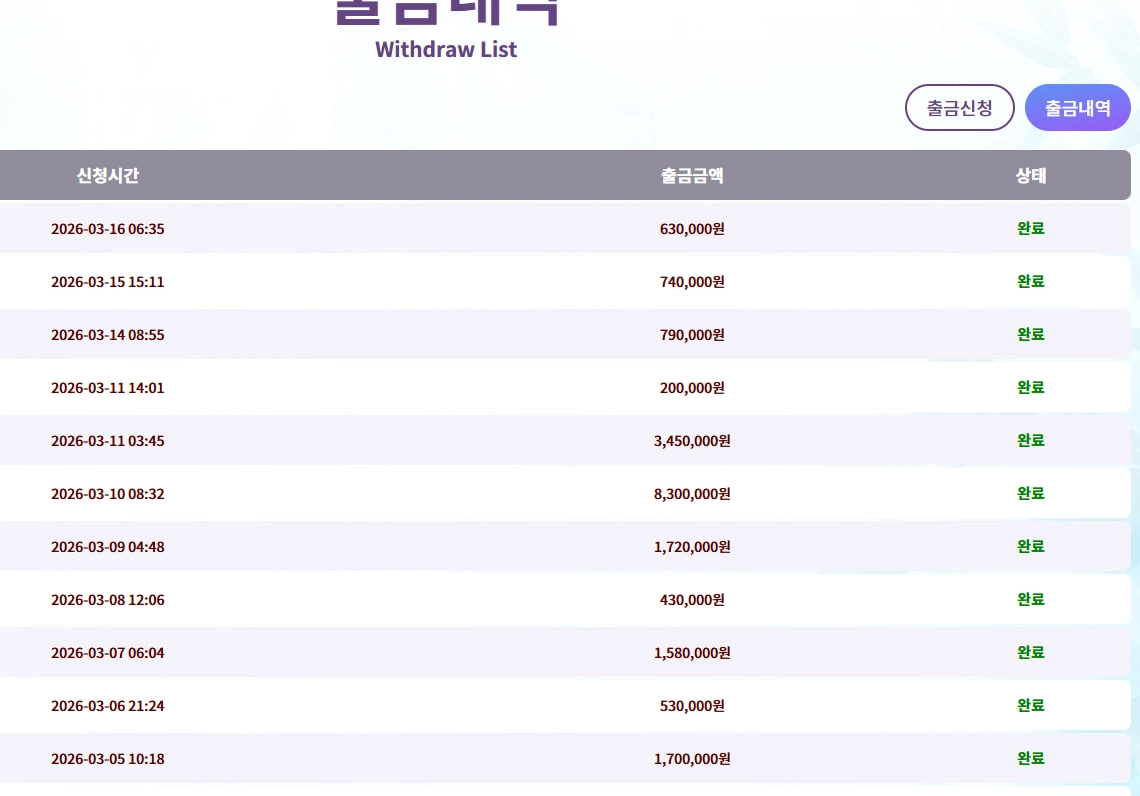This screenshot has height=796, width=1140.
Task: Click the 630,000원 withdrawal amount
Action: click(692, 229)
